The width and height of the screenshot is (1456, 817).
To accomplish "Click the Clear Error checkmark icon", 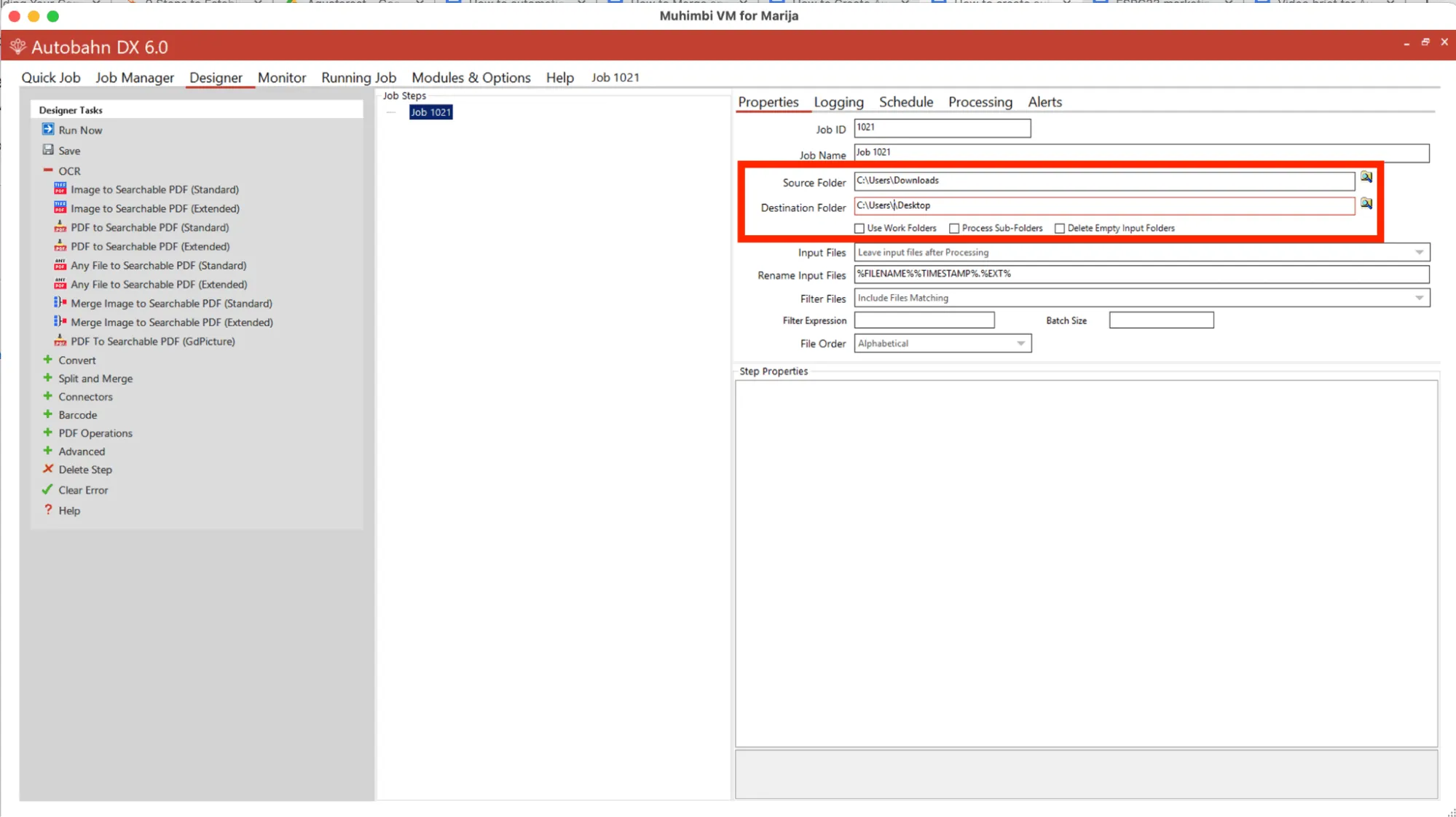I will pos(48,489).
